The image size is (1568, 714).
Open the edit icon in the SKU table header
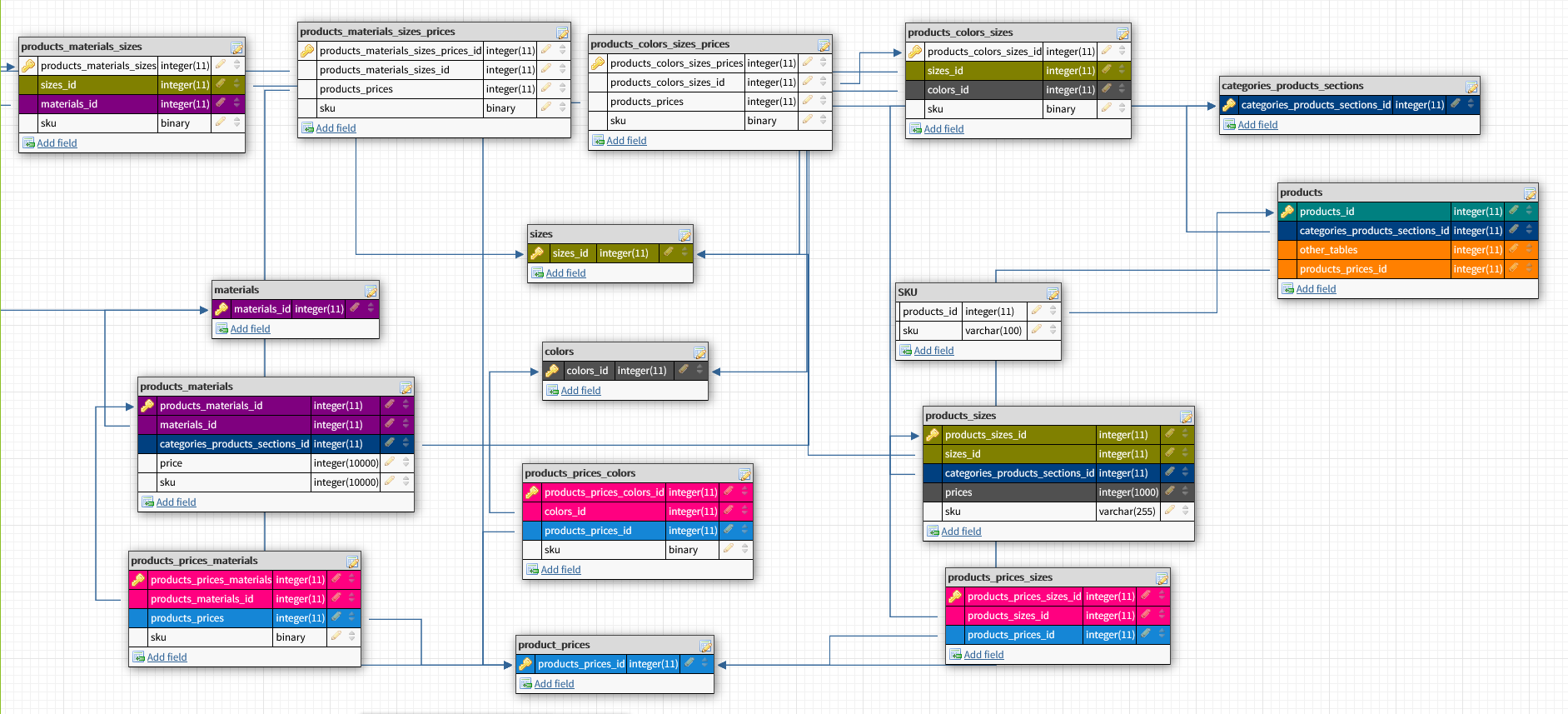(1053, 293)
